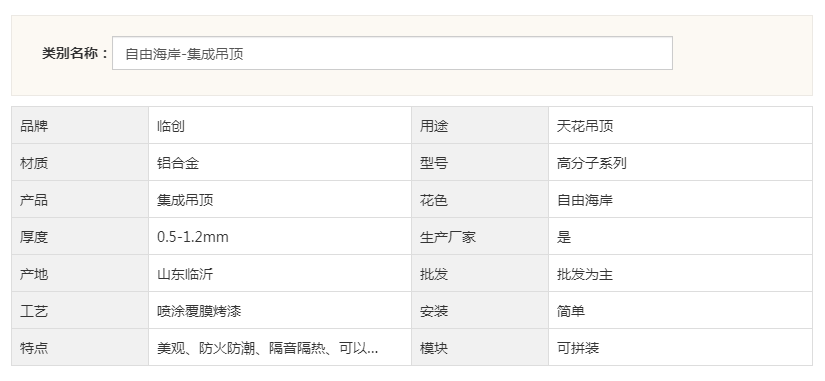The image size is (825, 381).
Task: Select the 高分子系列 model value
Action: [591, 163]
